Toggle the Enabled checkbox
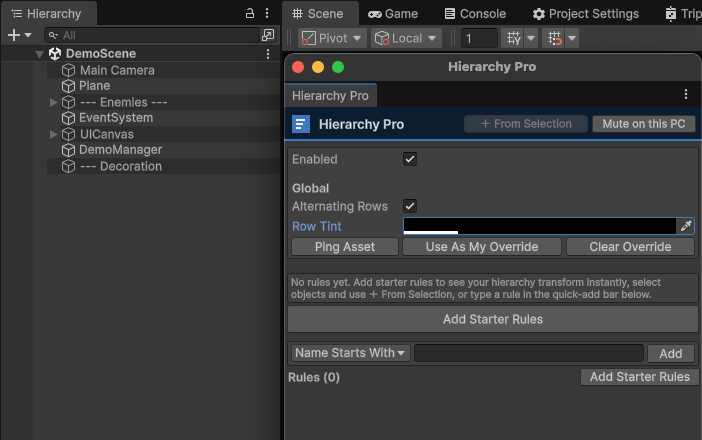The width and height of the screenshot is (702, 440). 410,159
